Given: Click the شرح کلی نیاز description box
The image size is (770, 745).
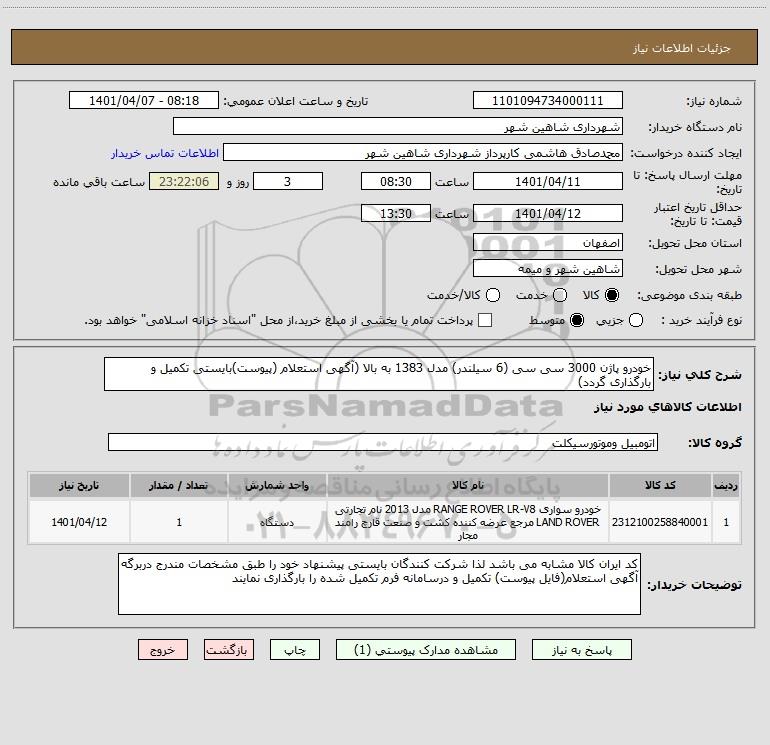Looking at the screenshot, I should click(x=379, y=374).
